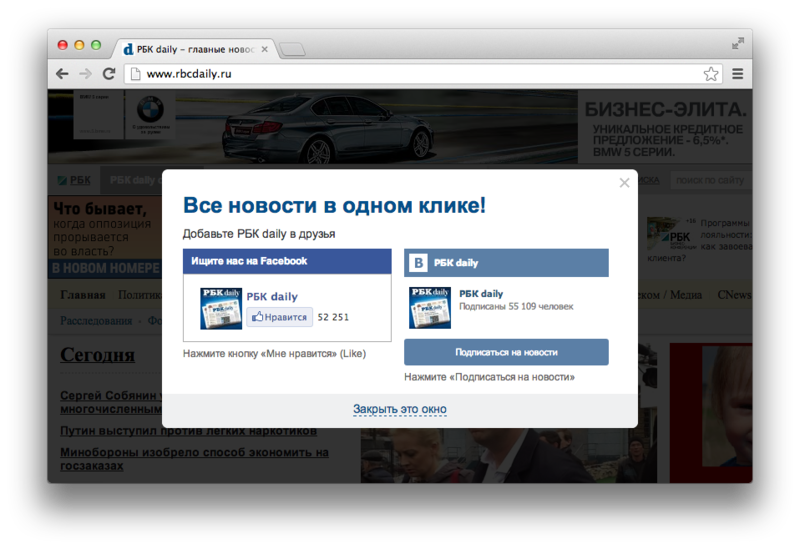The height and width of the screenshot is (549, 800).
Task: Reload the page with the refresh icon
Action: (109, 74)
